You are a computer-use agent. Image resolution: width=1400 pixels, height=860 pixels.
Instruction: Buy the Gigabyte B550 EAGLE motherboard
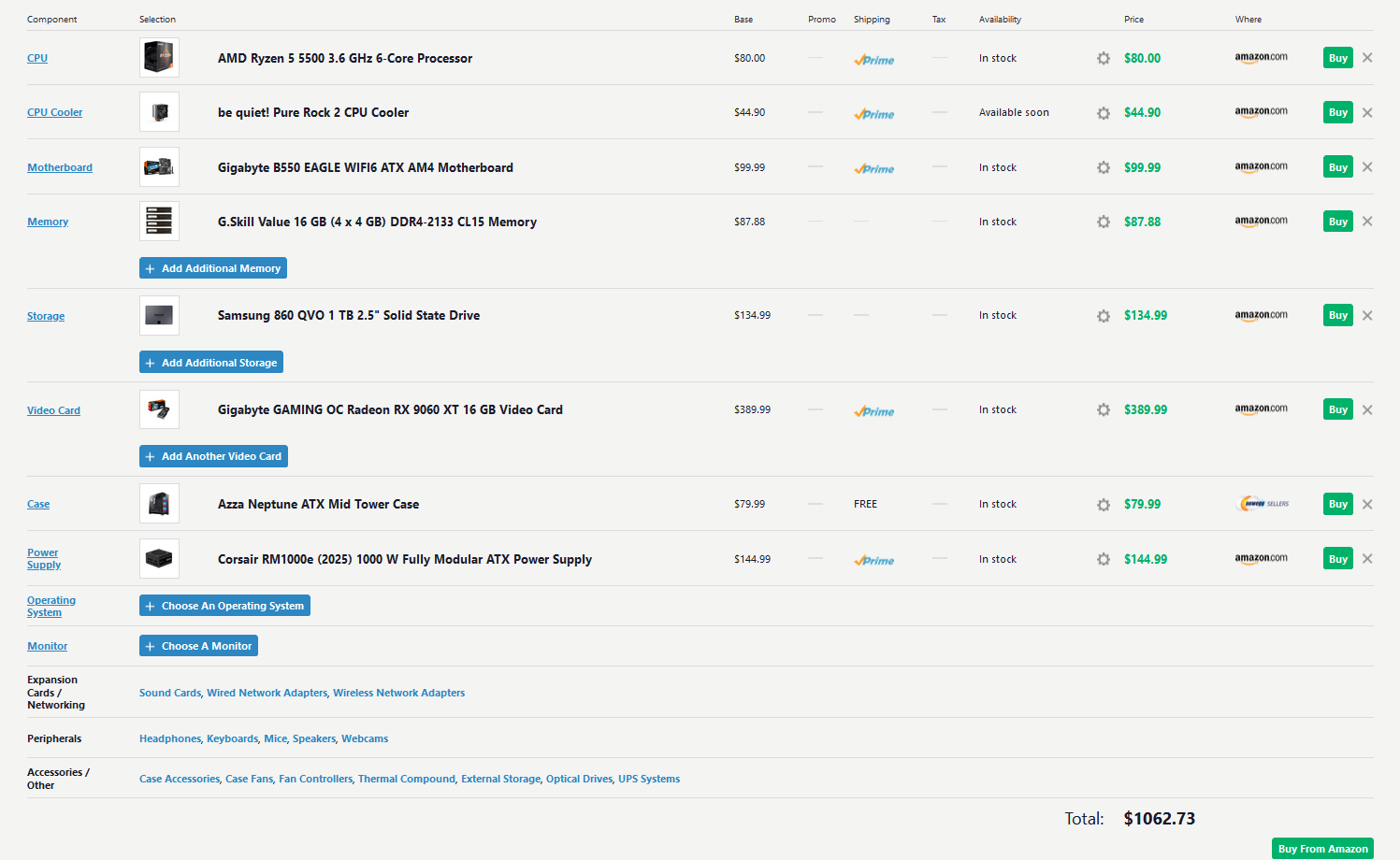(1338, 167)
